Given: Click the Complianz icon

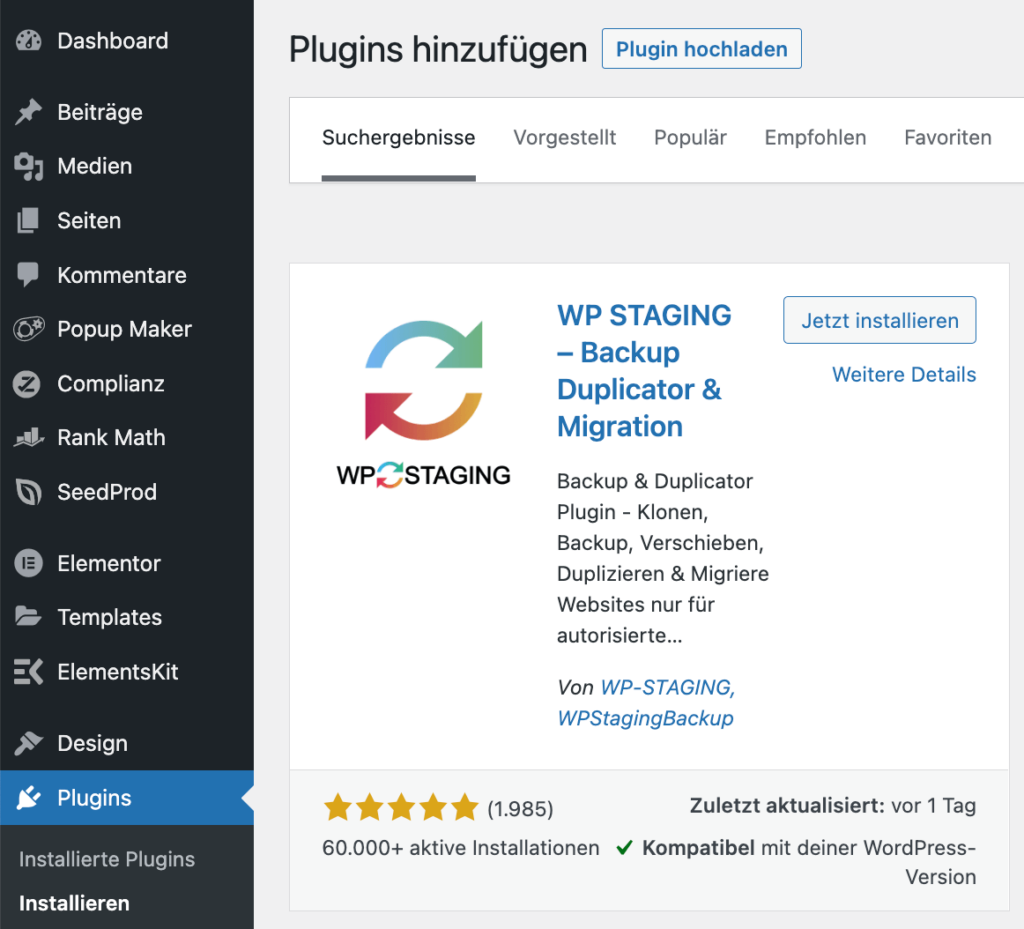Looking at the screenshot, I should point(27,384).
